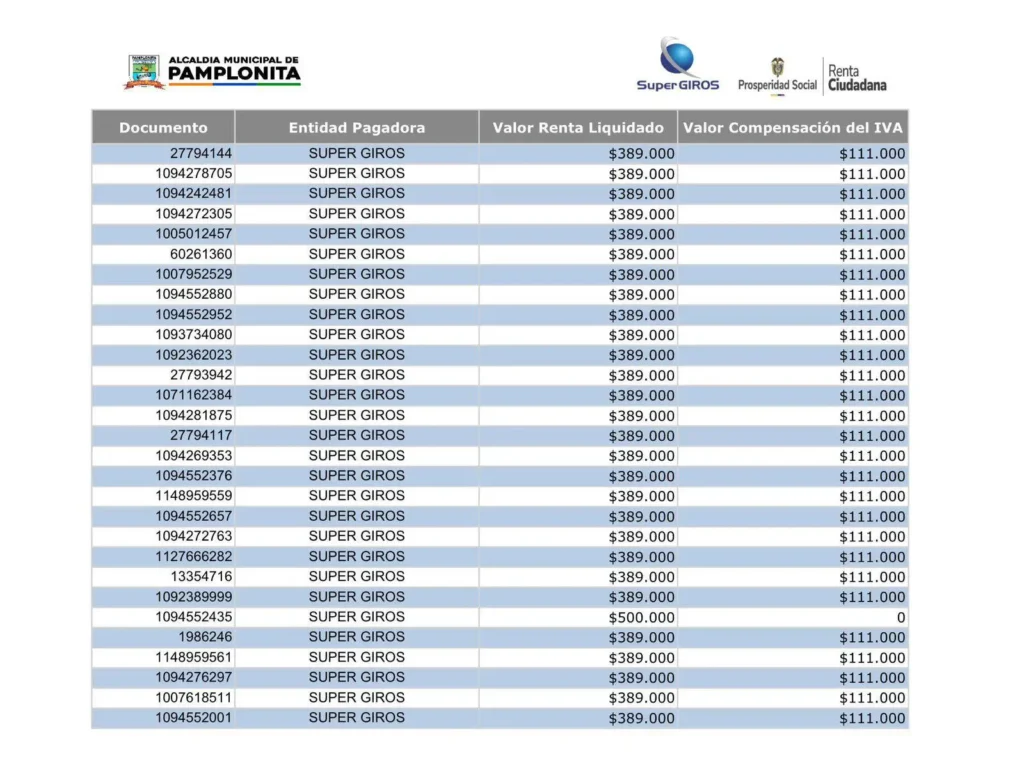Click document number 1005012457
Screen dimensions: 1024x764
193,234
